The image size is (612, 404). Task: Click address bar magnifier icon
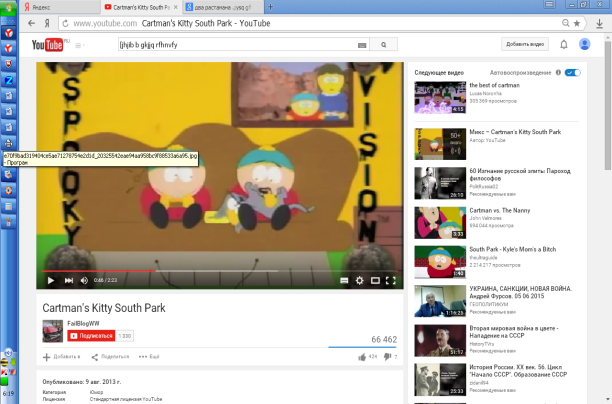(565, 23)
